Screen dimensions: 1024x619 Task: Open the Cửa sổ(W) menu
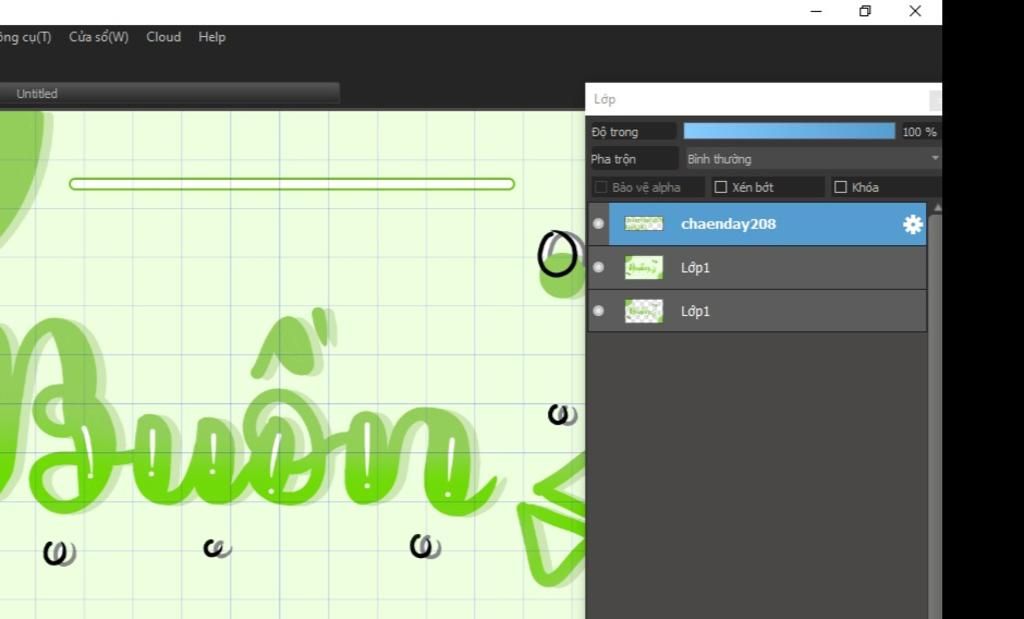[99, 37]
